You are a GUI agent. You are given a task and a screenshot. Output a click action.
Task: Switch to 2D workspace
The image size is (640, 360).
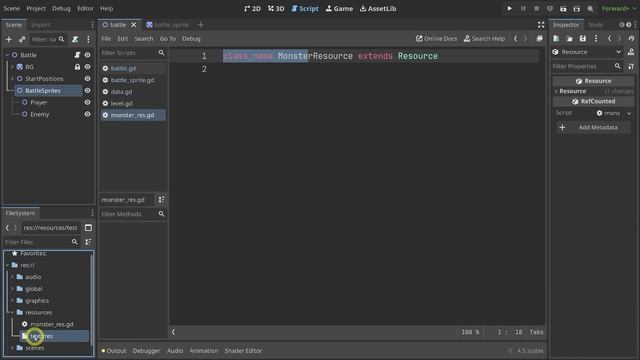252,9
